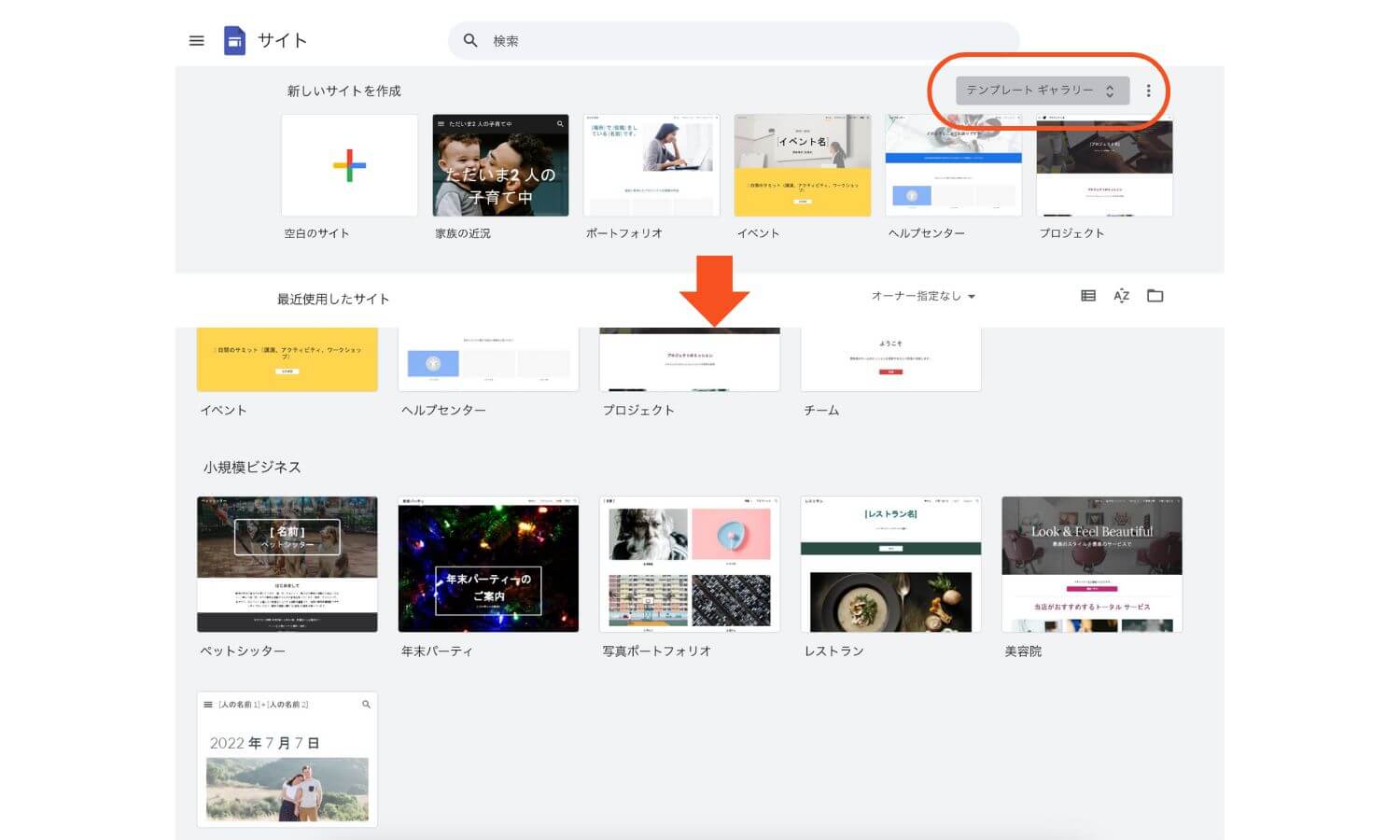
Task: Choose the 家族の近況 template
Action: 500,165
